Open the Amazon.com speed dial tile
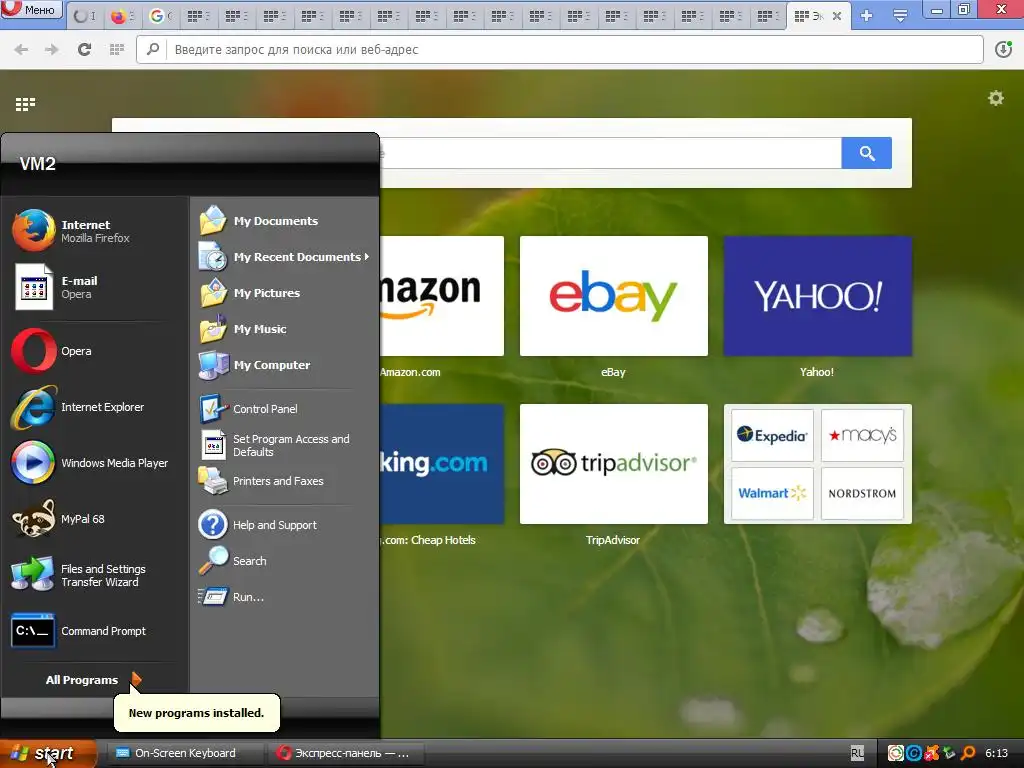 coord(441,296)
